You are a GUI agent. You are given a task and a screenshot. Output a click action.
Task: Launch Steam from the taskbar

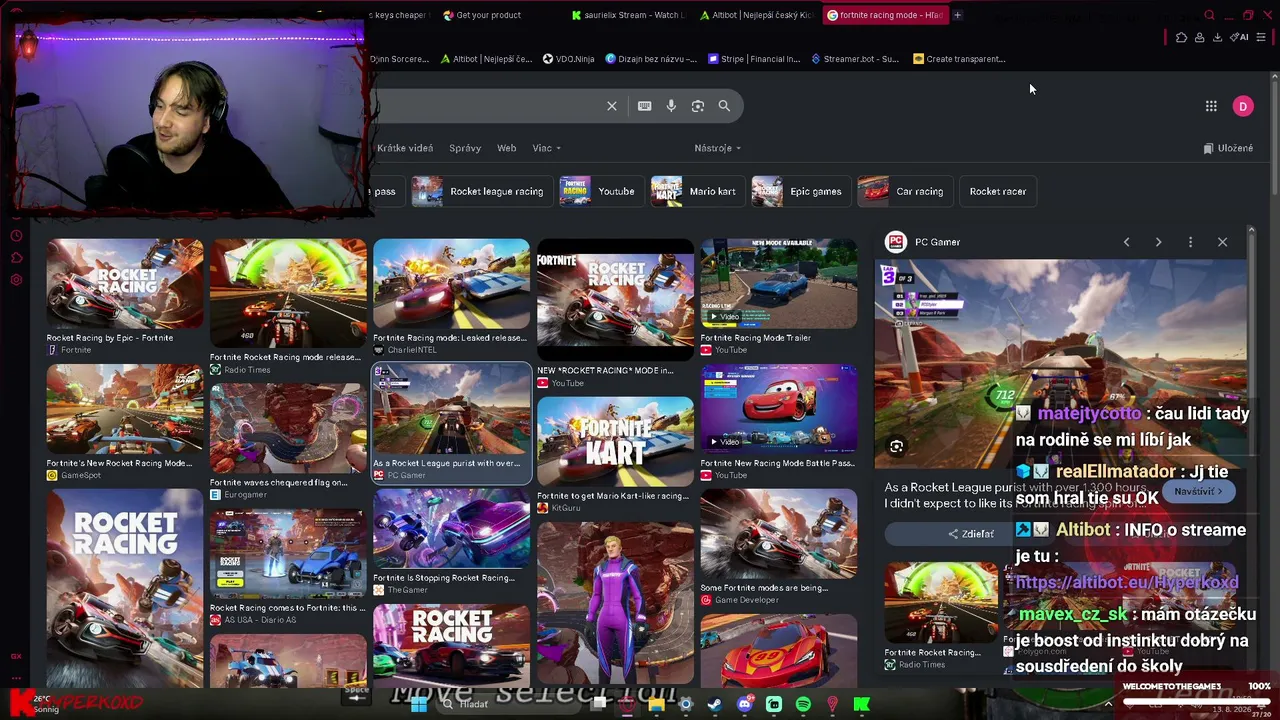point(714,705)
